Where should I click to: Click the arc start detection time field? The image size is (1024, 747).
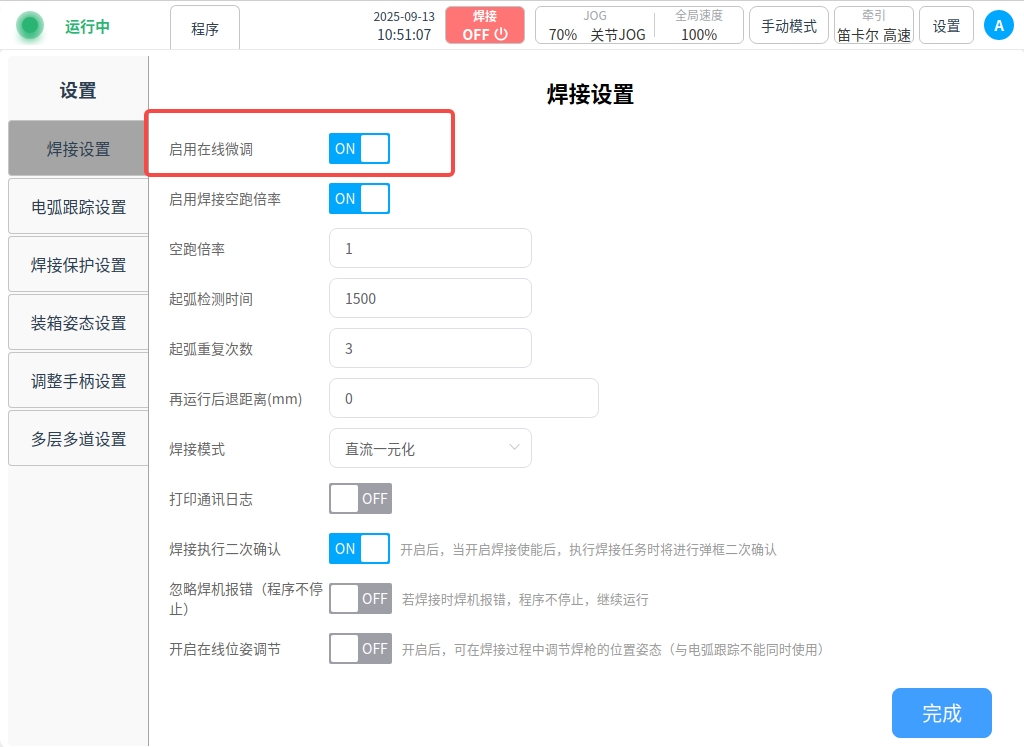point(430,298)
